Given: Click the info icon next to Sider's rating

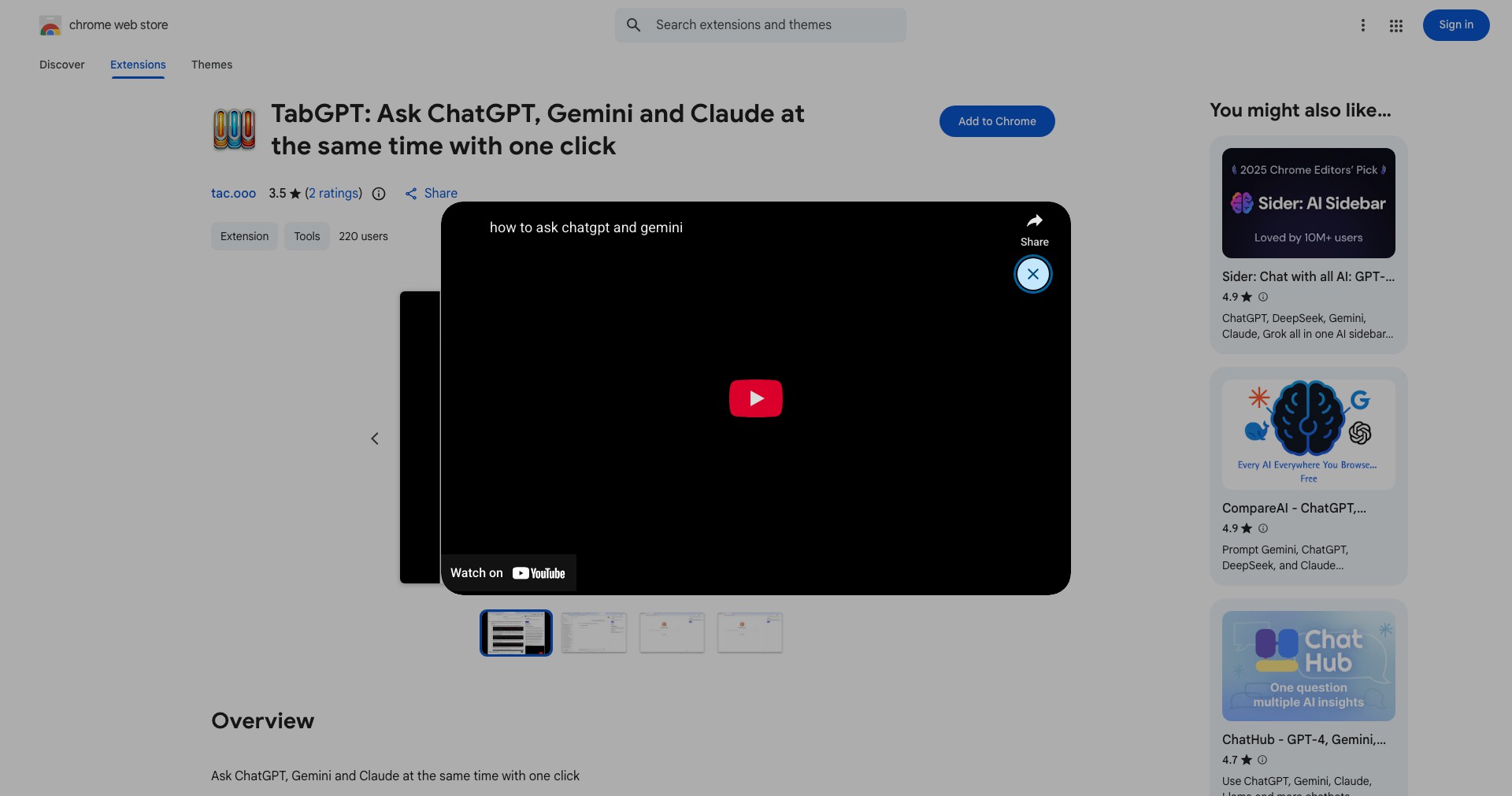Looking at the screenshot, I should [1263, 297].
